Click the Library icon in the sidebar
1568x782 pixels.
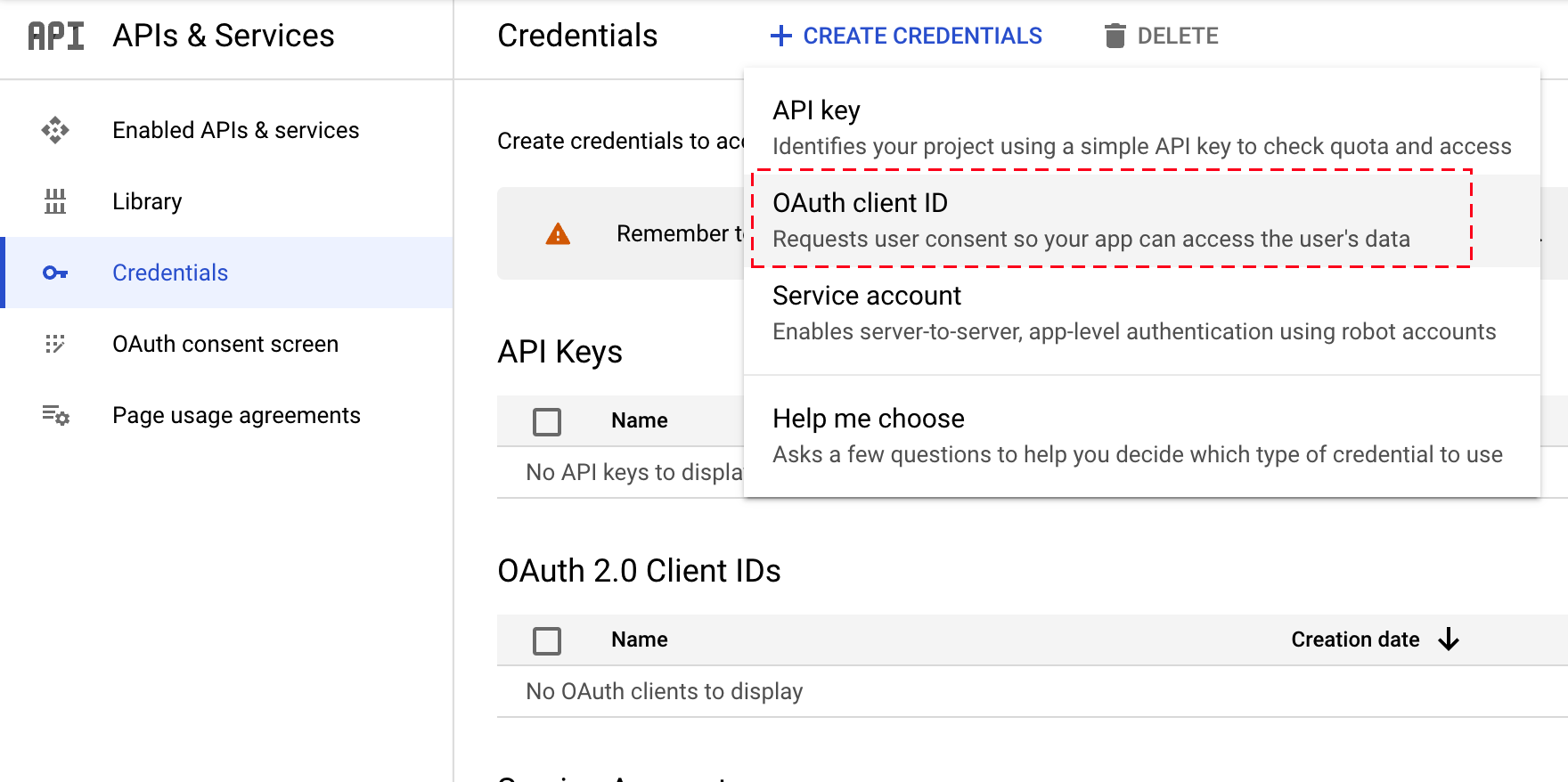55,201
